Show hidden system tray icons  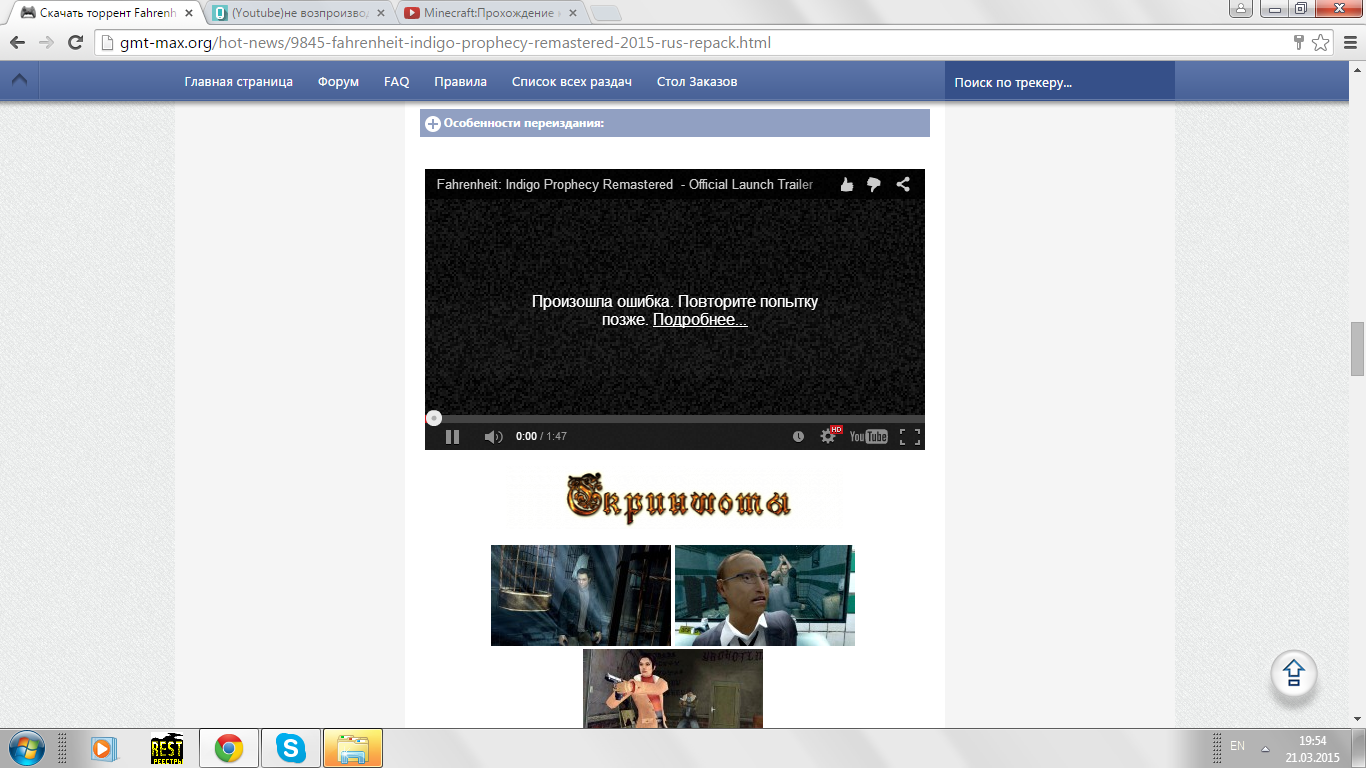[1265, 748]
